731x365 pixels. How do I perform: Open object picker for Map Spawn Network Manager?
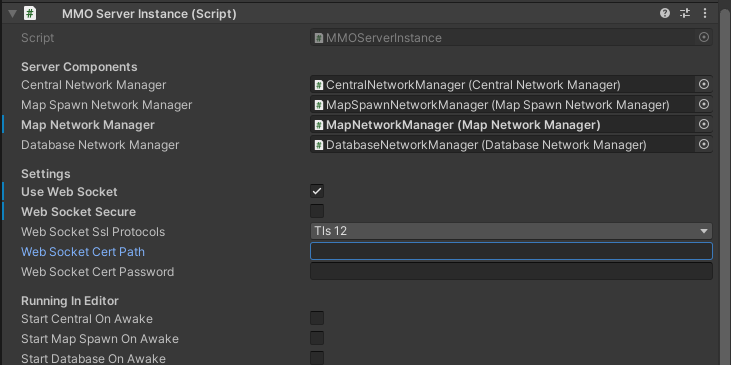[x=704, y=104]
